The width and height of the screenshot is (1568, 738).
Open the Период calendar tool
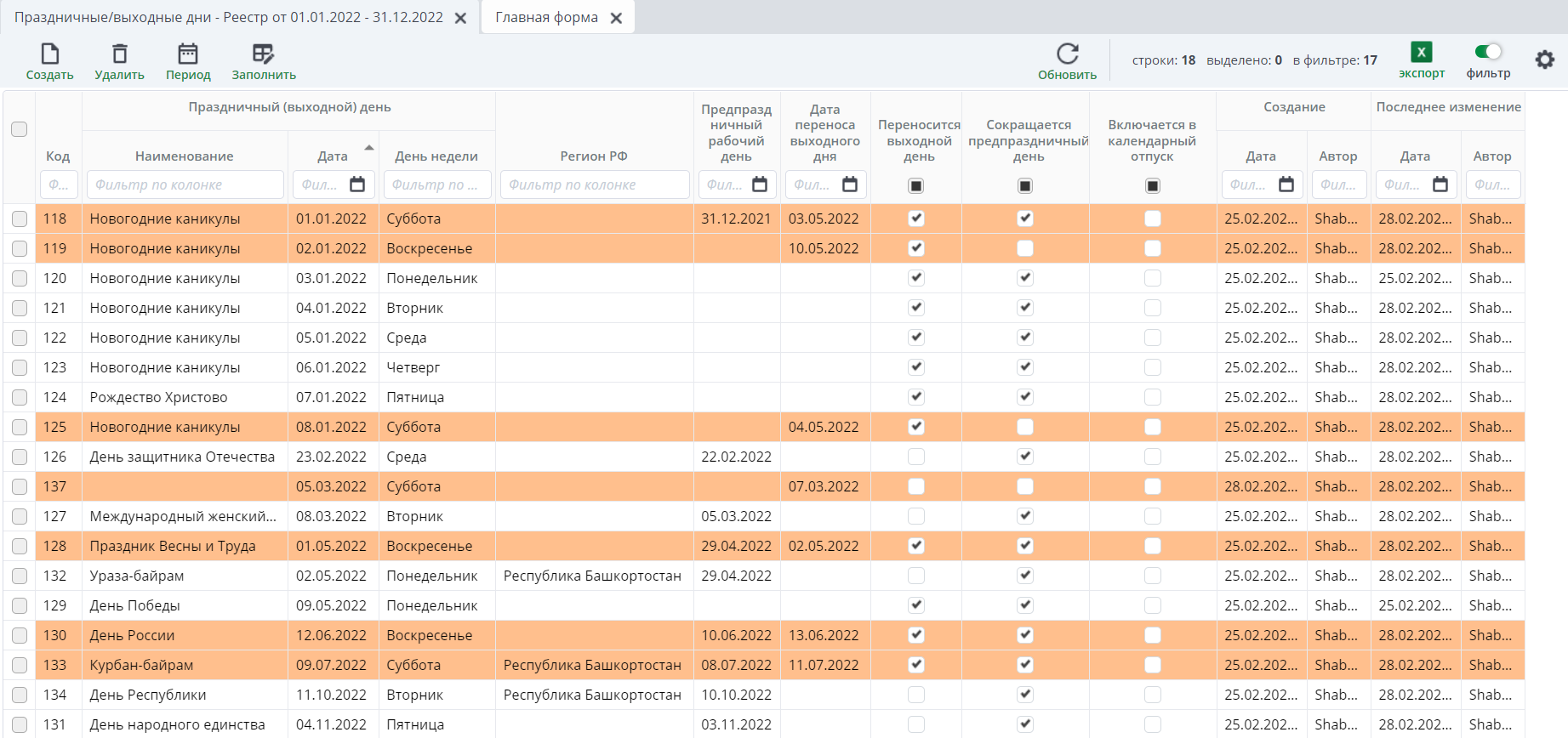click(x=188, y=54)
